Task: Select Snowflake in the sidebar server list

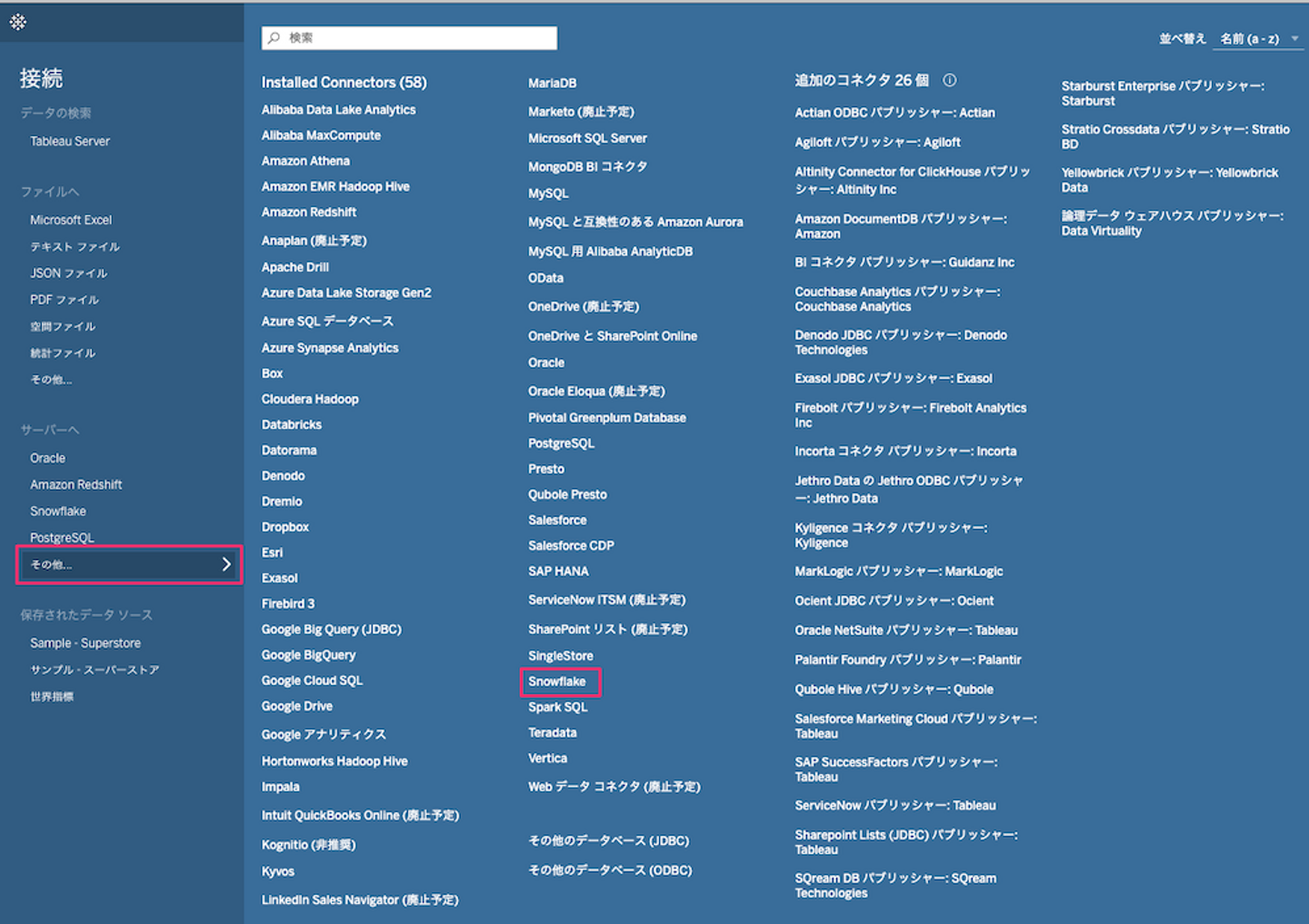Action: click(x=58, y=511)
